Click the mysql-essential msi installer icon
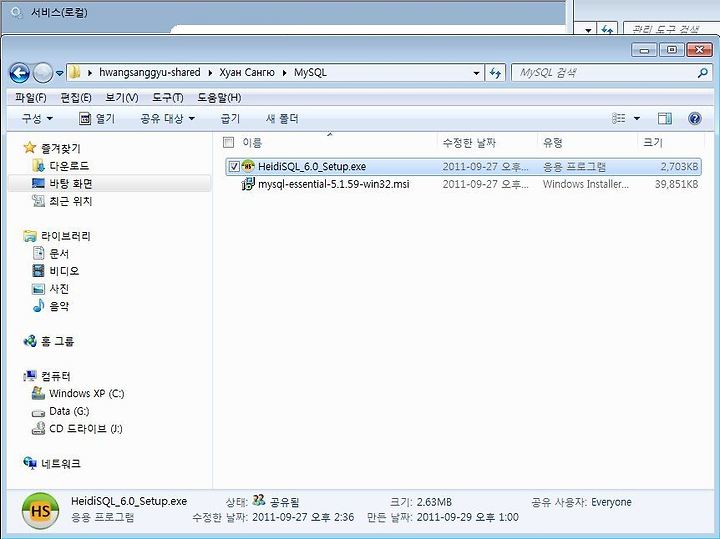 248,184
